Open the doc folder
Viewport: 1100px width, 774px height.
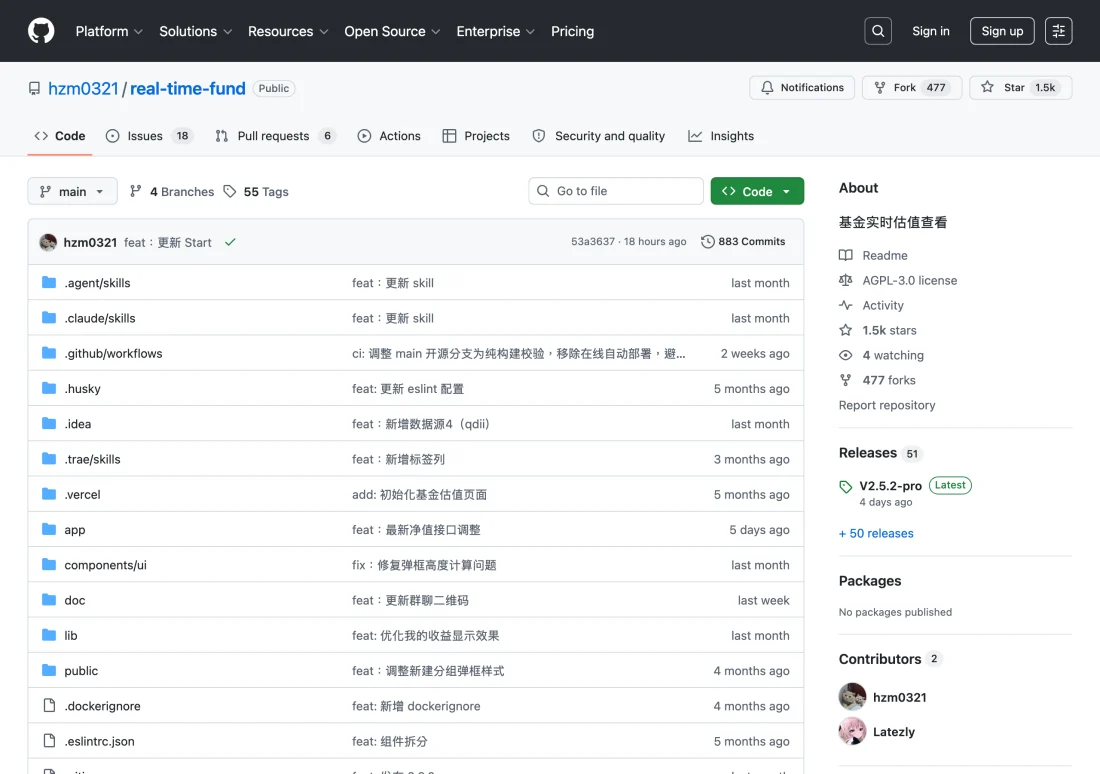(74, 600)
